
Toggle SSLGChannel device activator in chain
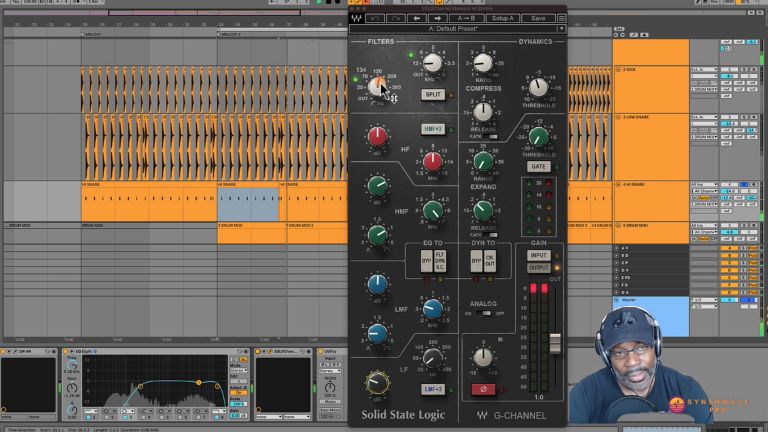tap(258, 352)
